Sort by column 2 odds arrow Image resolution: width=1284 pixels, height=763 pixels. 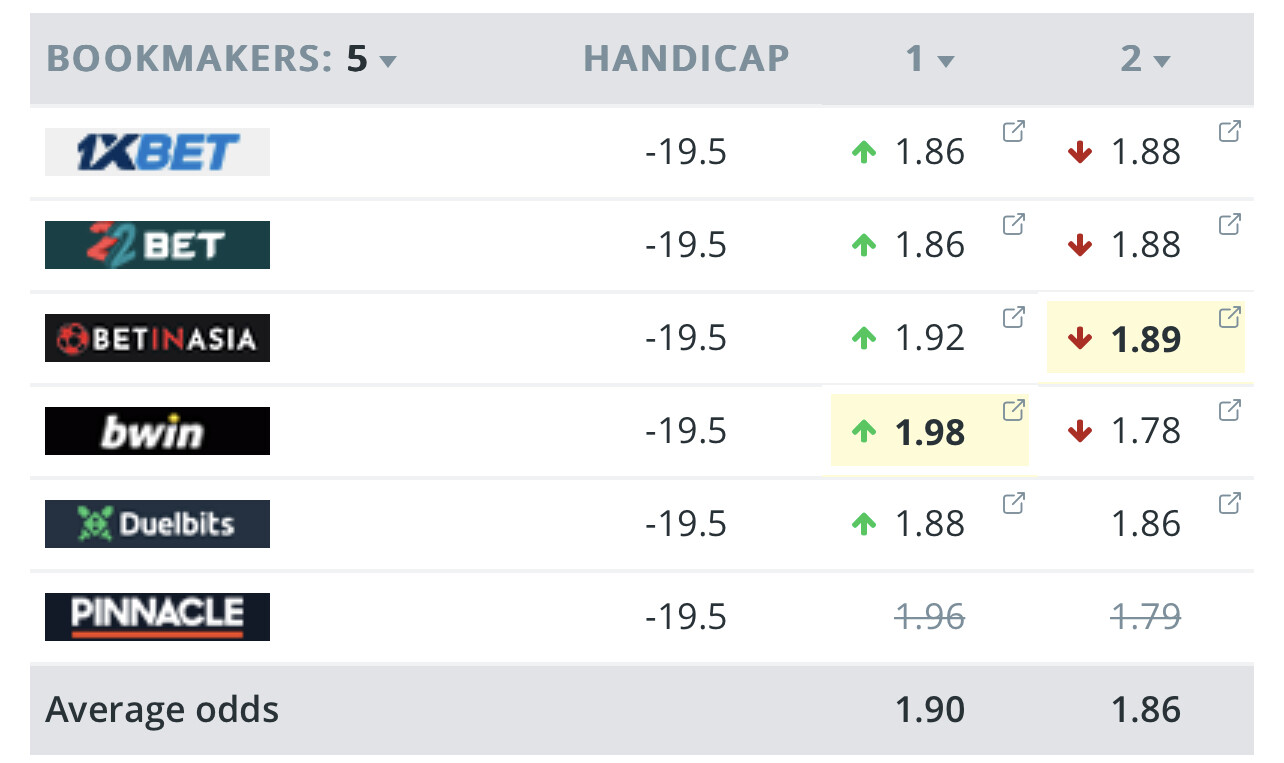[x=1161, y=62]
